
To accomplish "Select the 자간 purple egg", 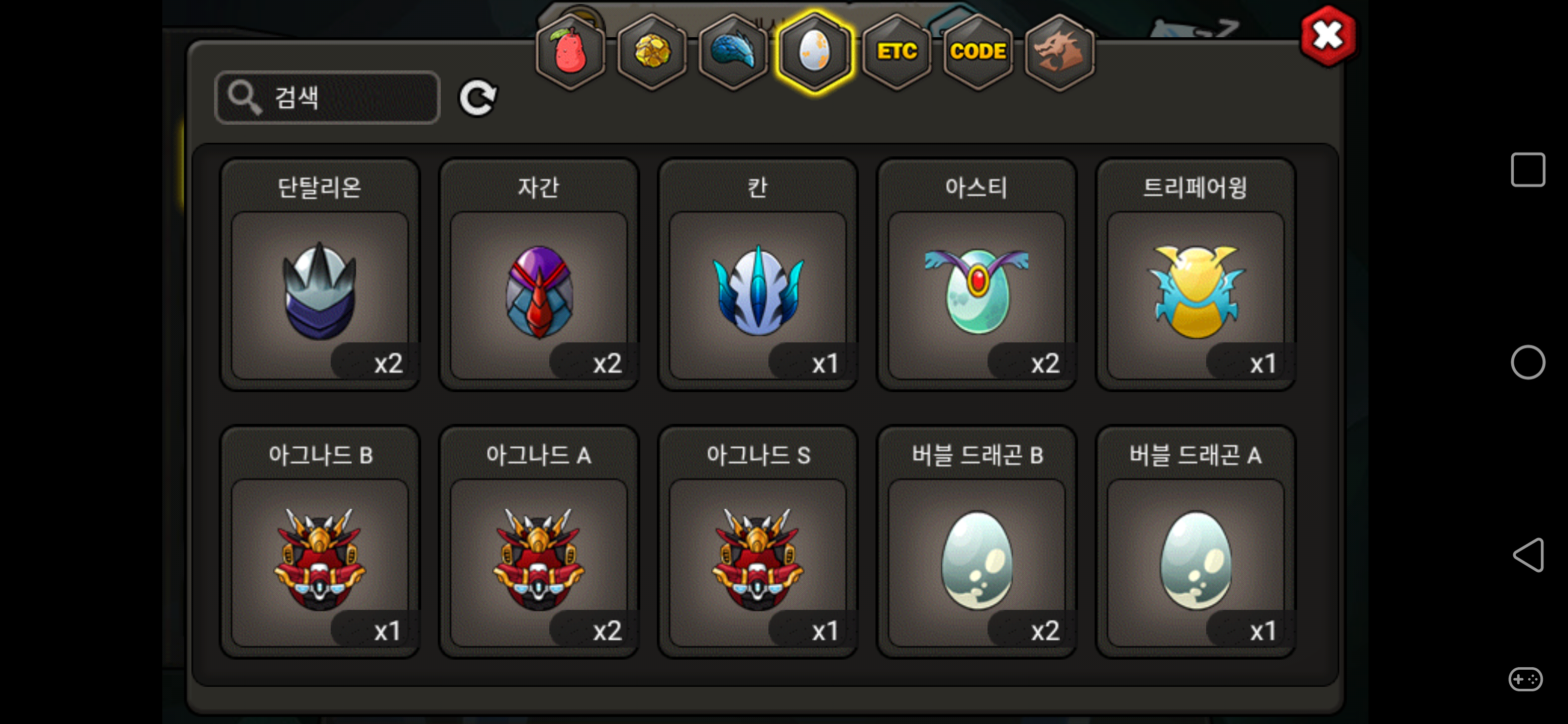I will [539, 274].
